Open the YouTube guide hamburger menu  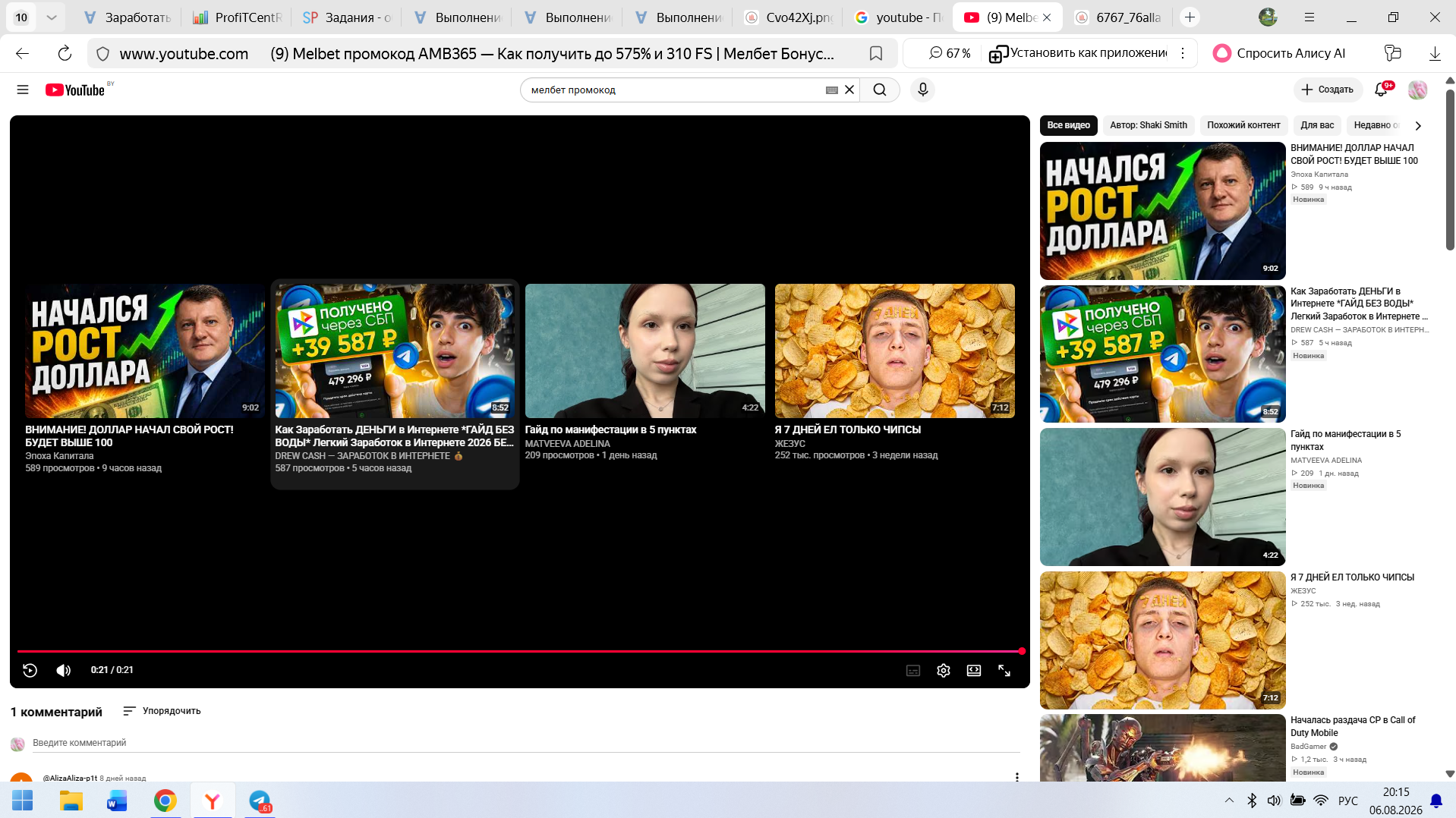click(x=23, y=90)
